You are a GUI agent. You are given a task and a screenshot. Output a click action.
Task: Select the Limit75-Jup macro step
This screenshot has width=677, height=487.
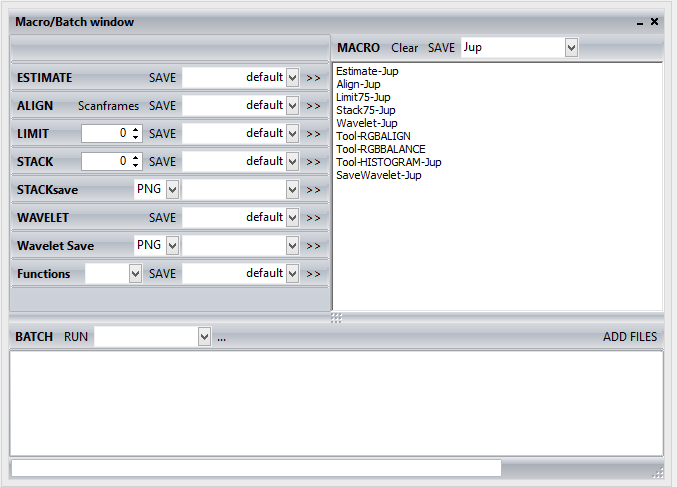pyautogui.click(x=363, y=97)
